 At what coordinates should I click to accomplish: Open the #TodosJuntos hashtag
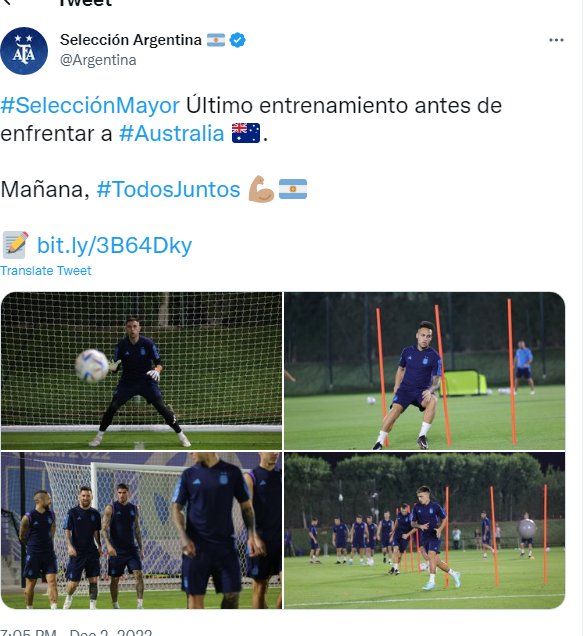pyautogui.click(x=168, y=189)
